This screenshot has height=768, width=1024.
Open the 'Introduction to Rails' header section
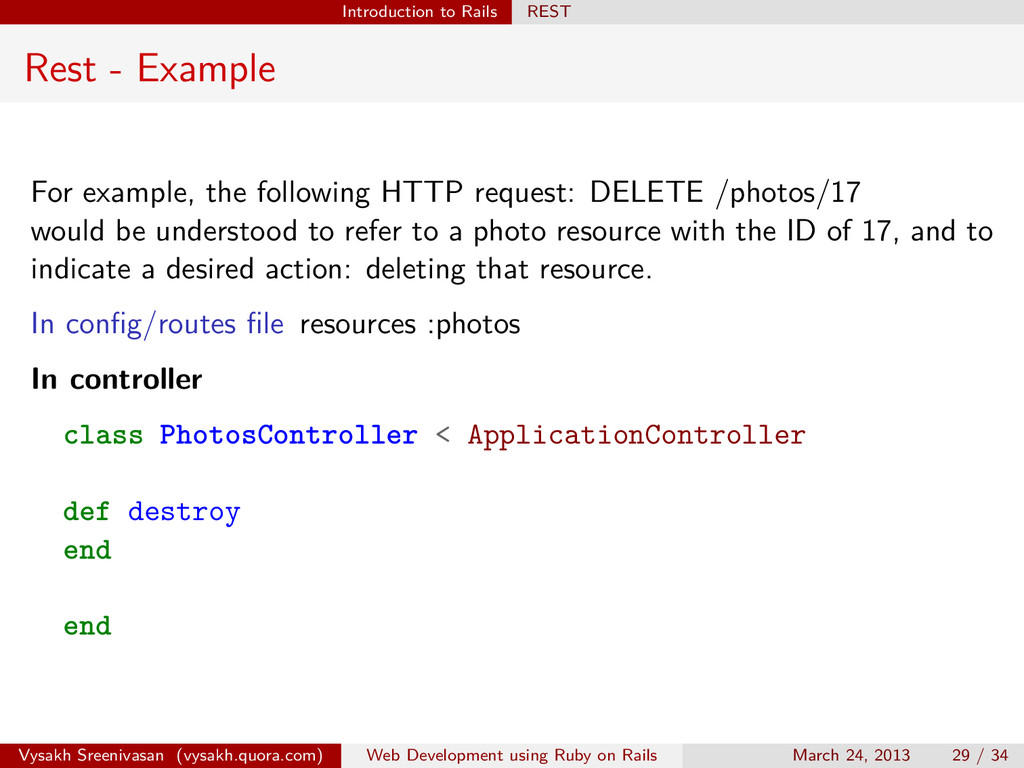tap(419, 12)
